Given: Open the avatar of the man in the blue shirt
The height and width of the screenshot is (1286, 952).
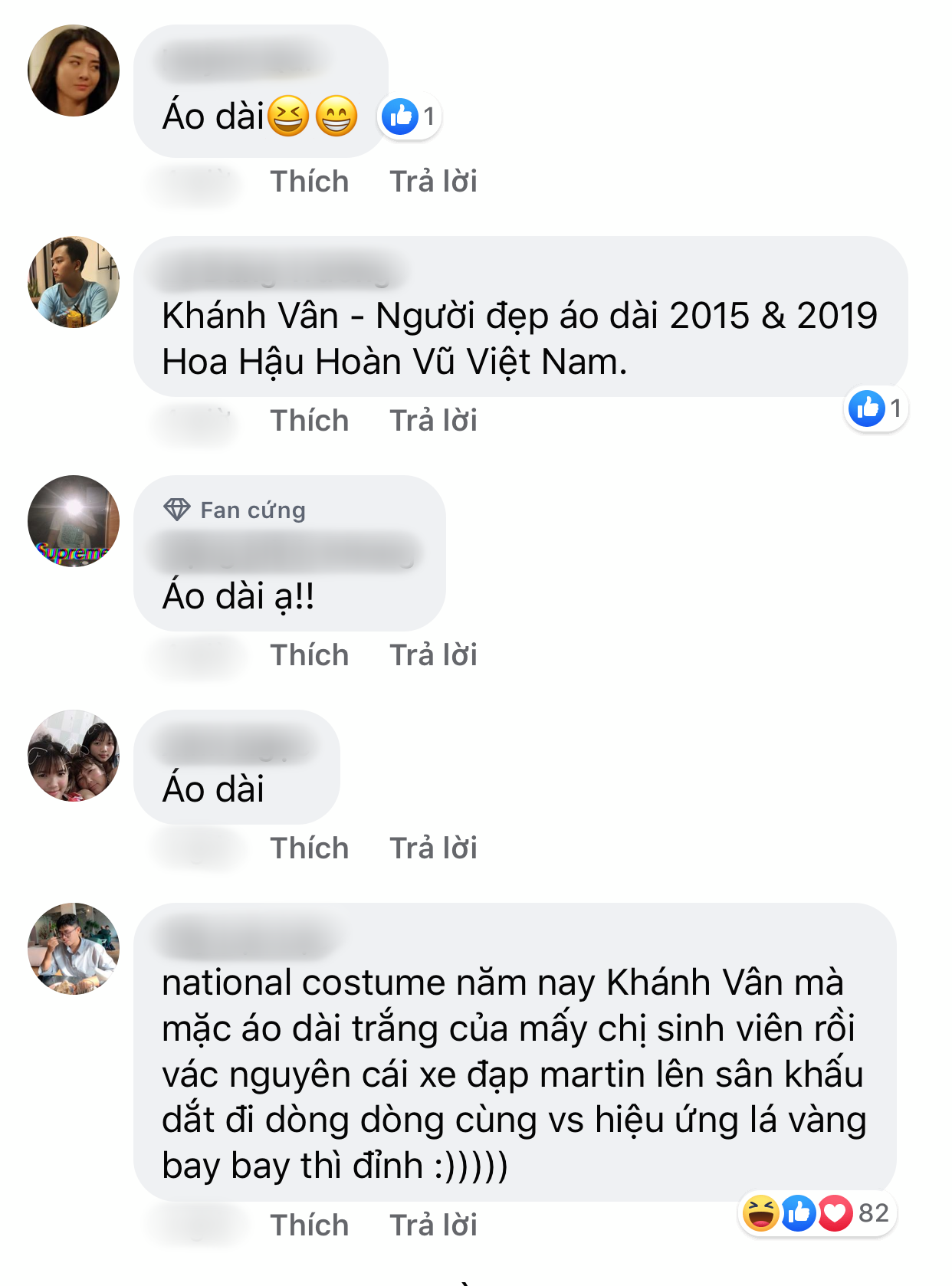Looking at the screenshot, I should tap(74, 282).
